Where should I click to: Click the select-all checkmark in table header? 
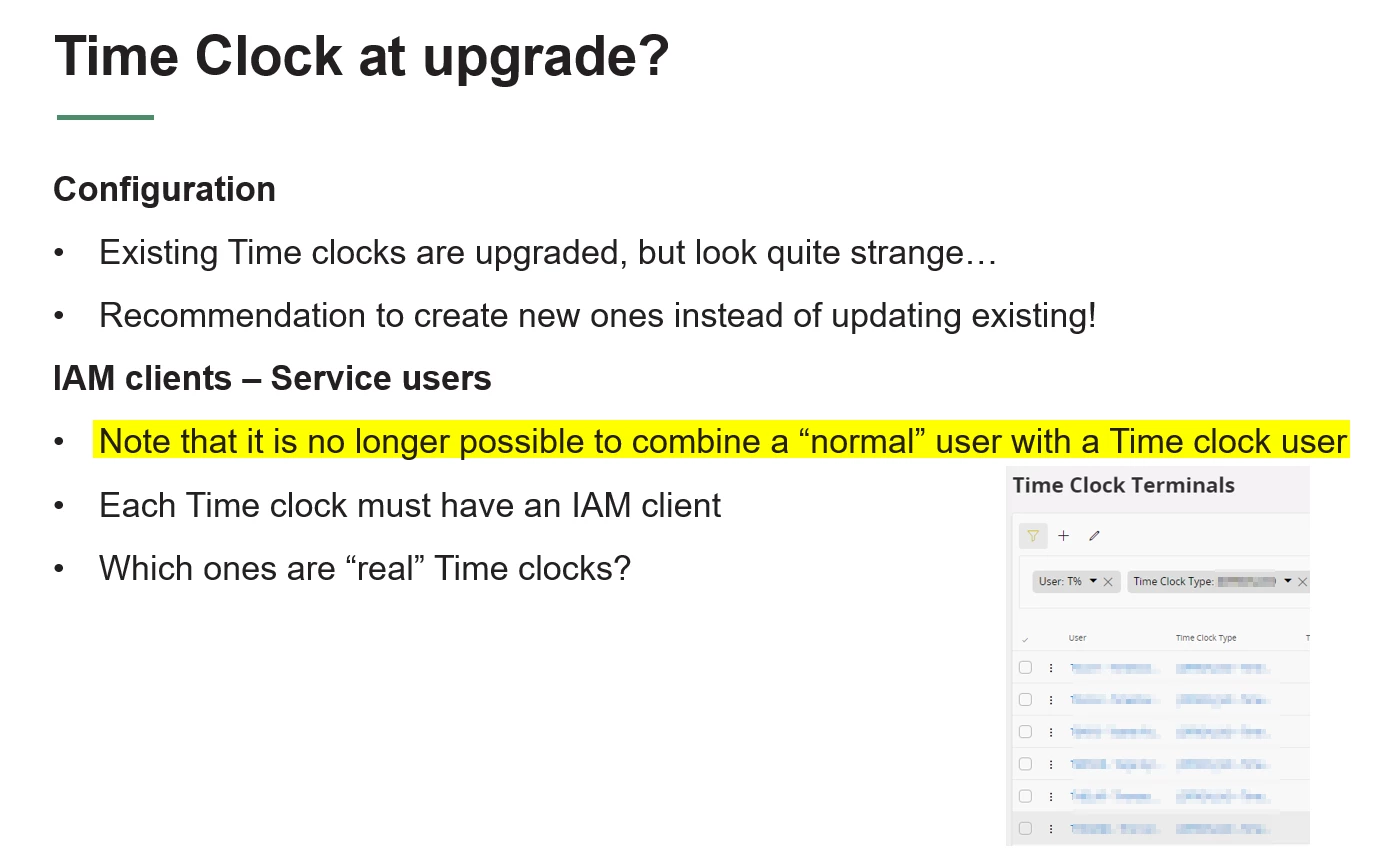1025,639
